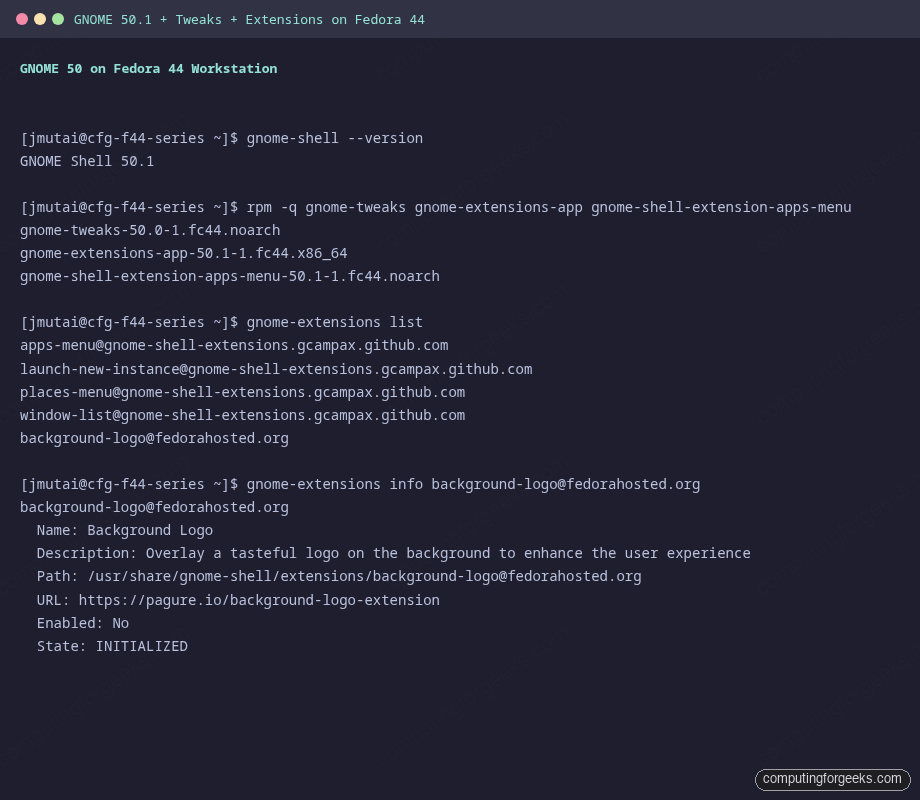Click 'gnome-shell-extension-apps-menu-50.1-1.fc44.noarch' line
The width and height of the screenshot is (920, 800).
pos(229,276)
